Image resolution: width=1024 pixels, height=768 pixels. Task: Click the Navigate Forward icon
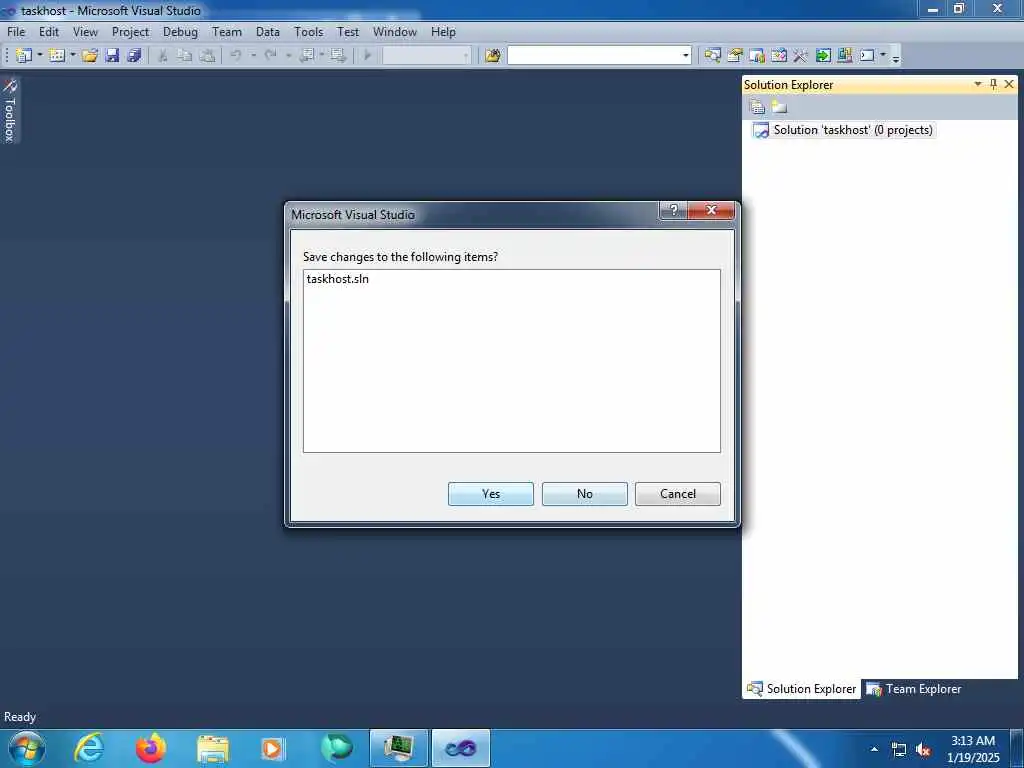point(338,56)
